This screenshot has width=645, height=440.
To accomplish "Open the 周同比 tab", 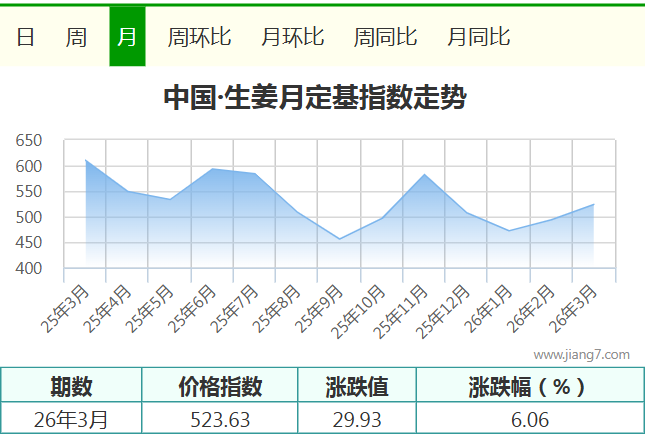I will (x=385, y=37).
